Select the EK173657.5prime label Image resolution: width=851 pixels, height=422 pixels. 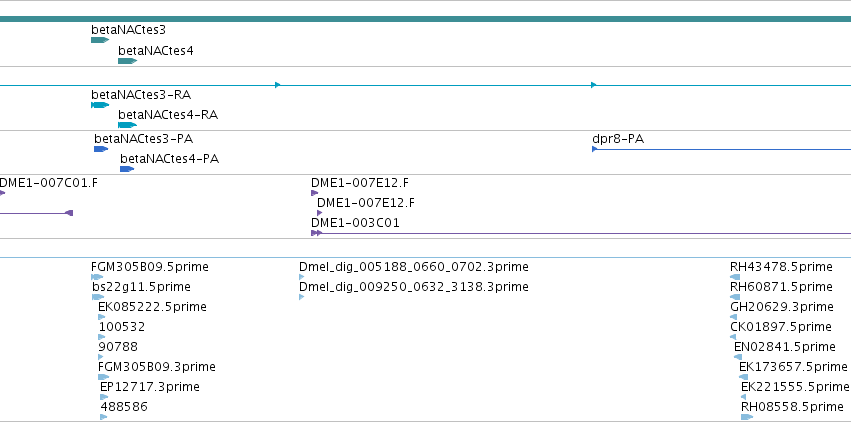(x=793, y=367)
